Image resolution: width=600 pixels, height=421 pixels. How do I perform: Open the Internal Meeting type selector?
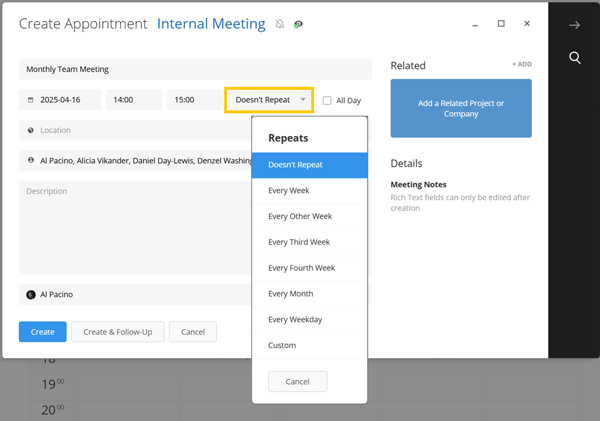pyautogui.click(x=211, y=24)
